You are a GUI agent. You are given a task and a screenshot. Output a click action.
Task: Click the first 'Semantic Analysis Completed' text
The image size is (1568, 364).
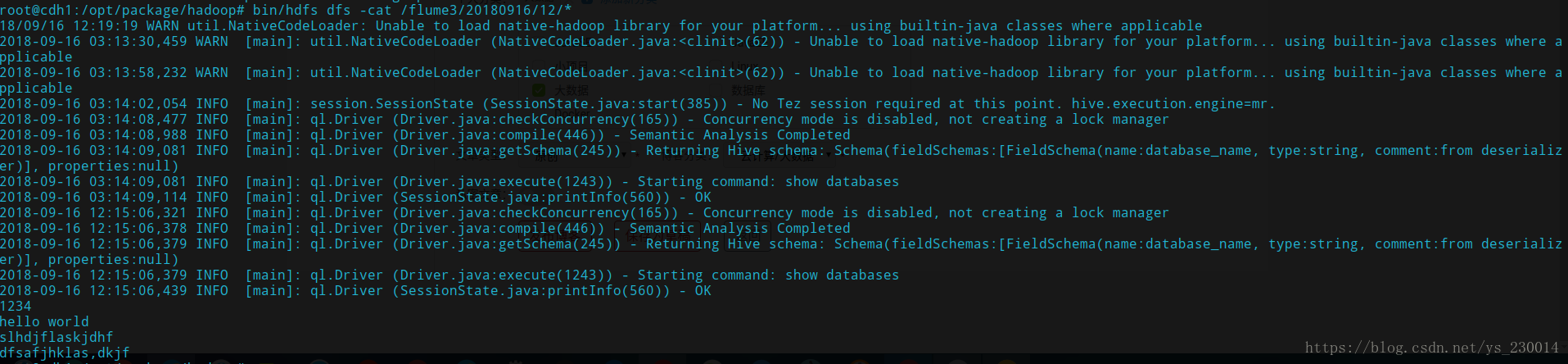click(x=739, y=134)
